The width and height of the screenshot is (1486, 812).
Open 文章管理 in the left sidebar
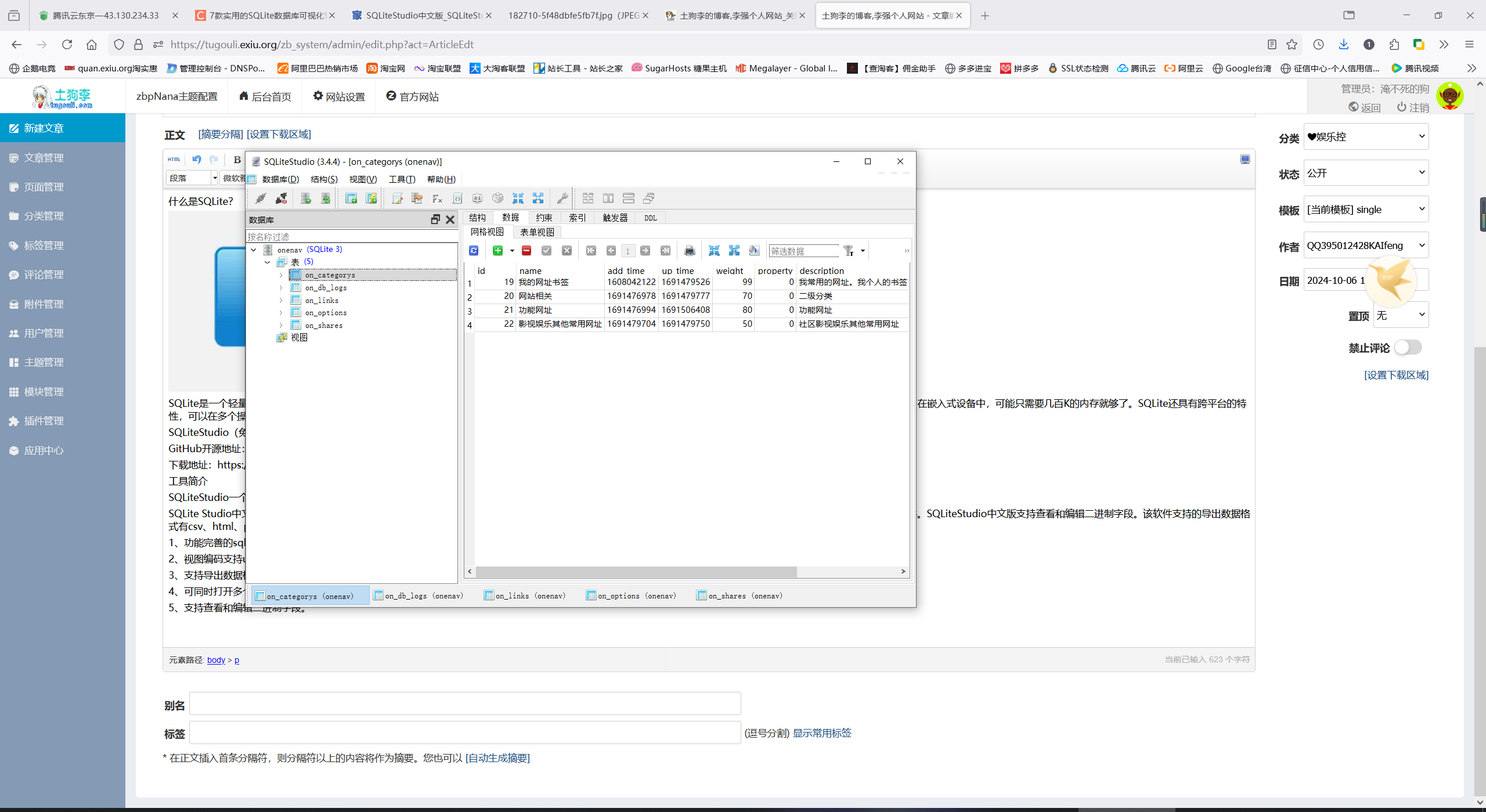click(x=63, y=157)
